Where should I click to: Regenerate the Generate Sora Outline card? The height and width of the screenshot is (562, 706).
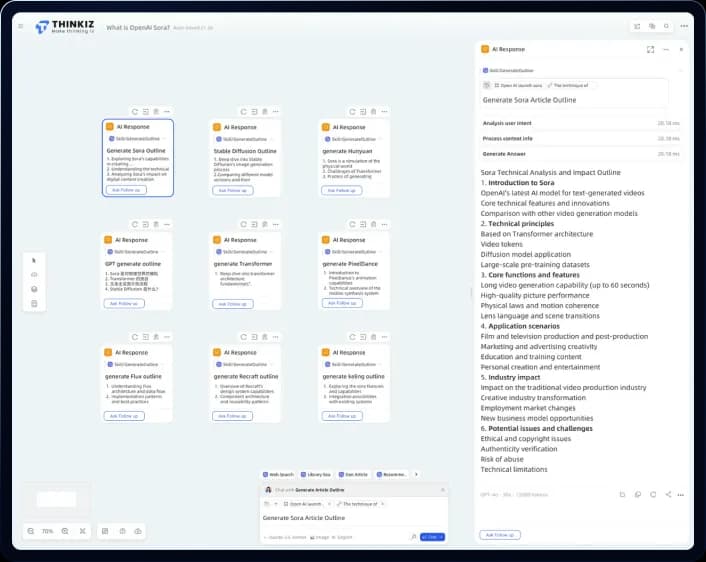point(135,111)
